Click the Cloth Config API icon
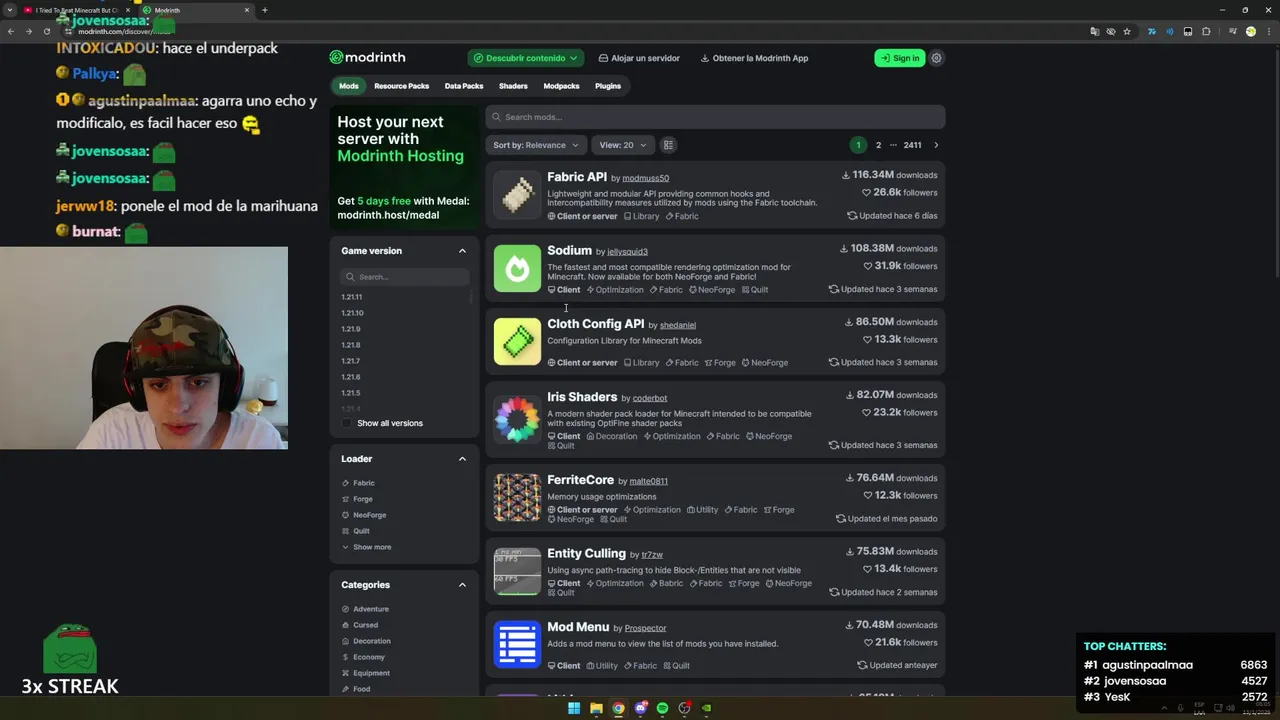Screen dimensions: 1280x720 point(517,341)
